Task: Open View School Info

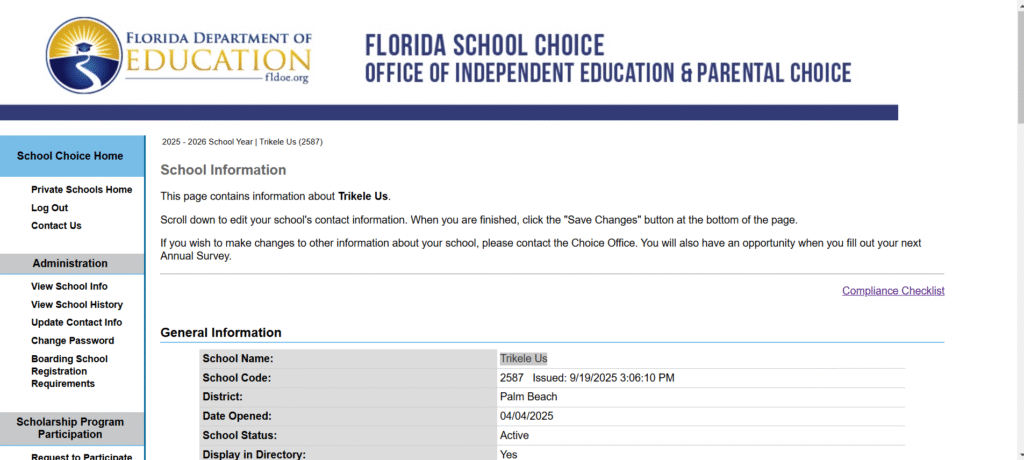Action: 69,287
